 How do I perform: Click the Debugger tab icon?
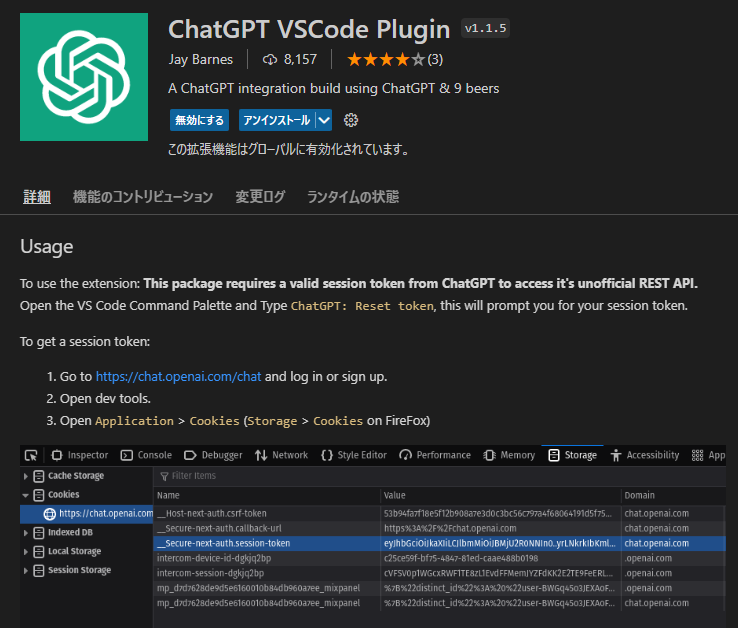coord(190,455)
